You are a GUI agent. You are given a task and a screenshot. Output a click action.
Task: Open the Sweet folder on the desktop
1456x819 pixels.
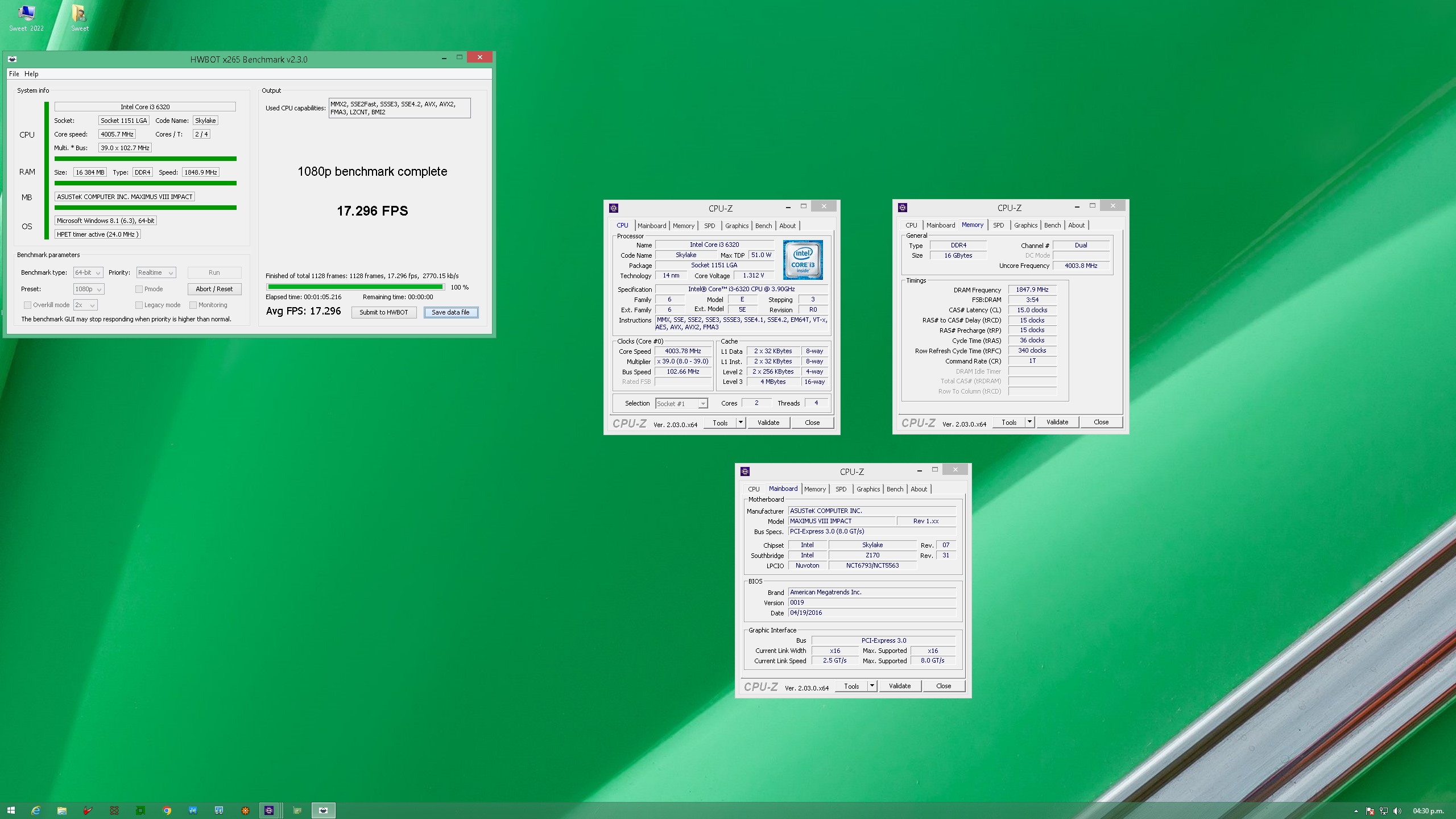coord(80,18)
